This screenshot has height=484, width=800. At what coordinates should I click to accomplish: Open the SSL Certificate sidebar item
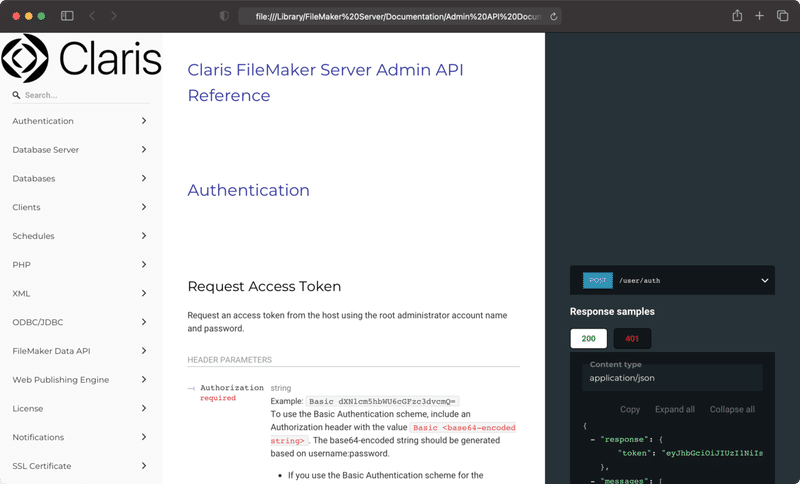42,466
